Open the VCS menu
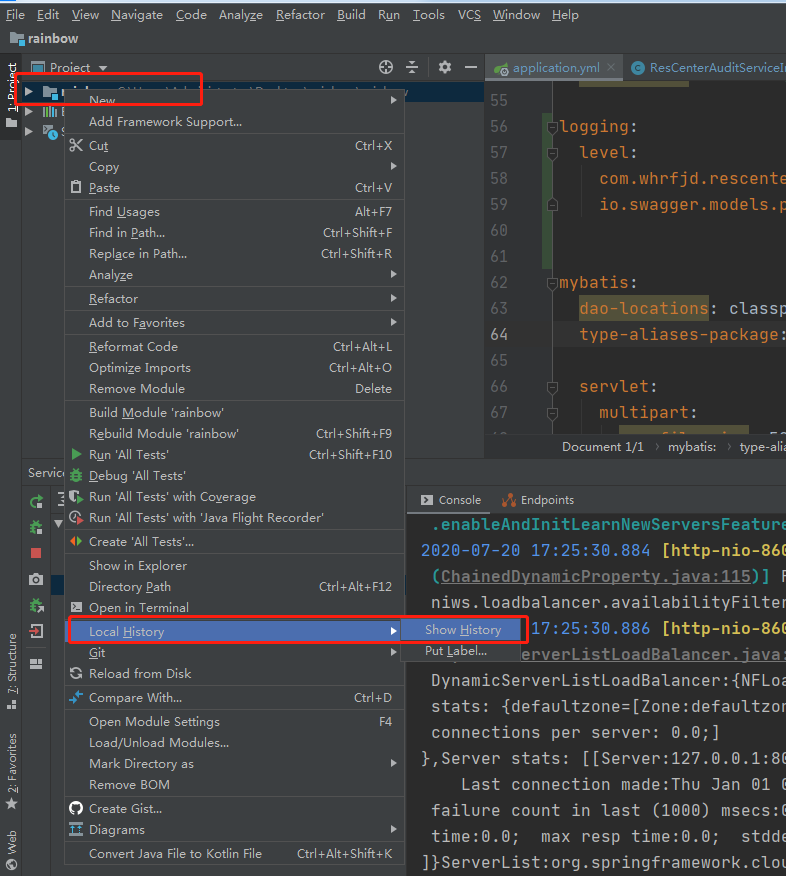Image resolution: width=786 pixels, height=876 pixels. point(469,15)
